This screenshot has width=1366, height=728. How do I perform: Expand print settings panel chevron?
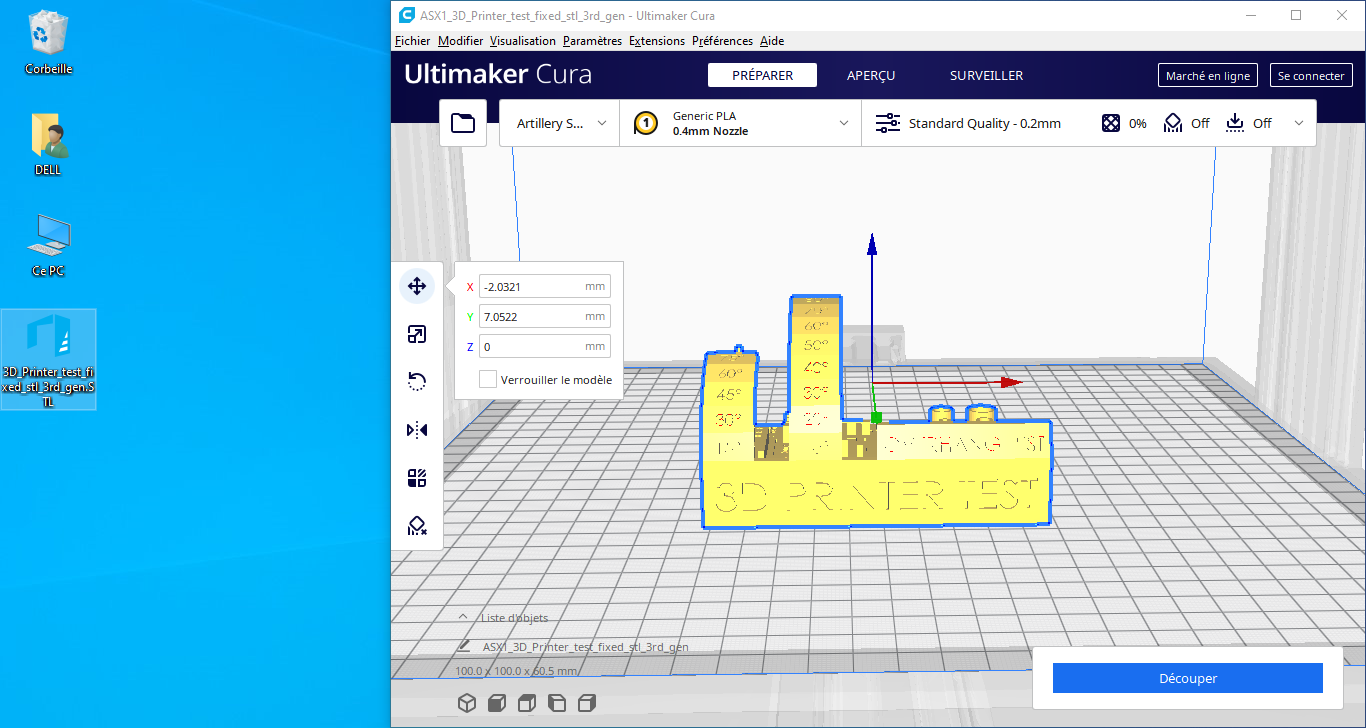pos(1299,123)
